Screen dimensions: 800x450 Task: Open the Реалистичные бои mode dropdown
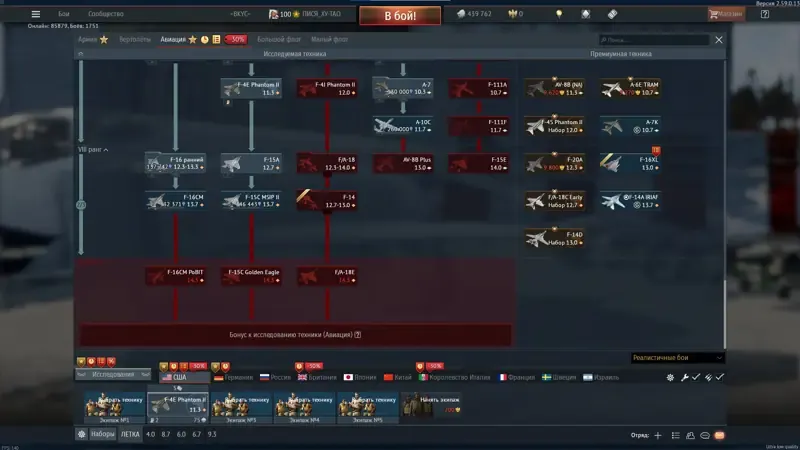(677, 358)
